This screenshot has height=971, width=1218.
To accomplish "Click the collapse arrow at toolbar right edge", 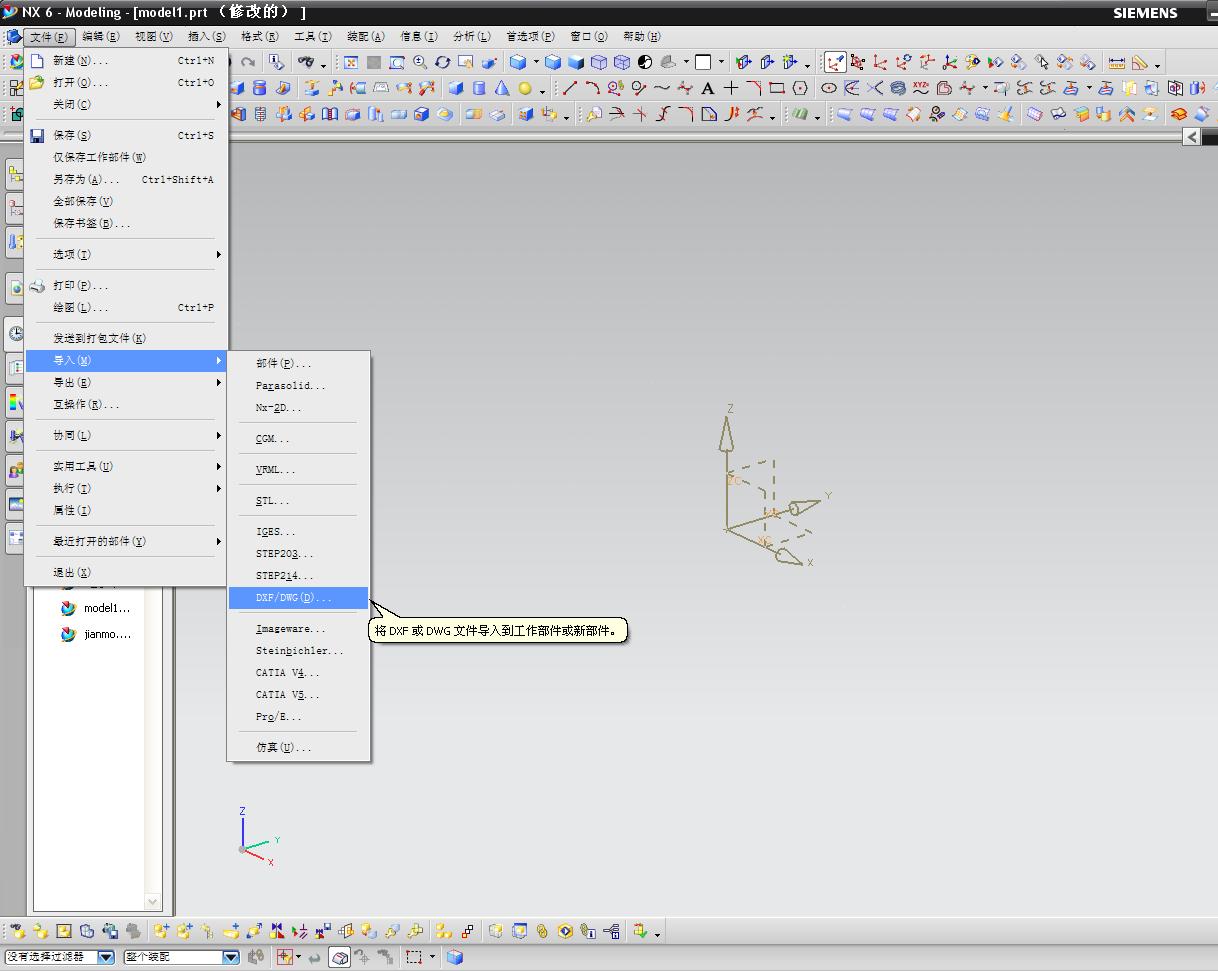I will coord(1191,137).
